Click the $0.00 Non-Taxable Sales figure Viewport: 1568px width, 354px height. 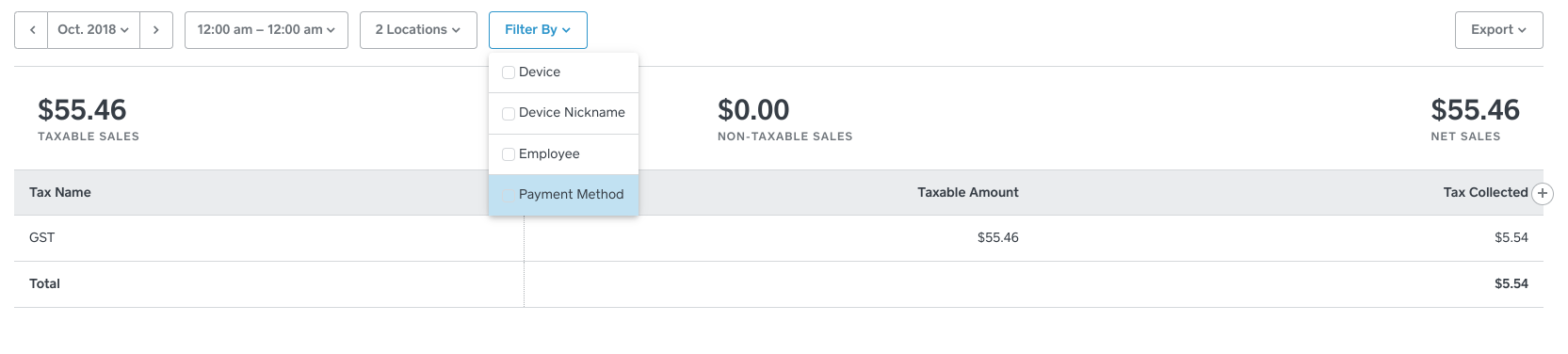click(x=753, y=110)
